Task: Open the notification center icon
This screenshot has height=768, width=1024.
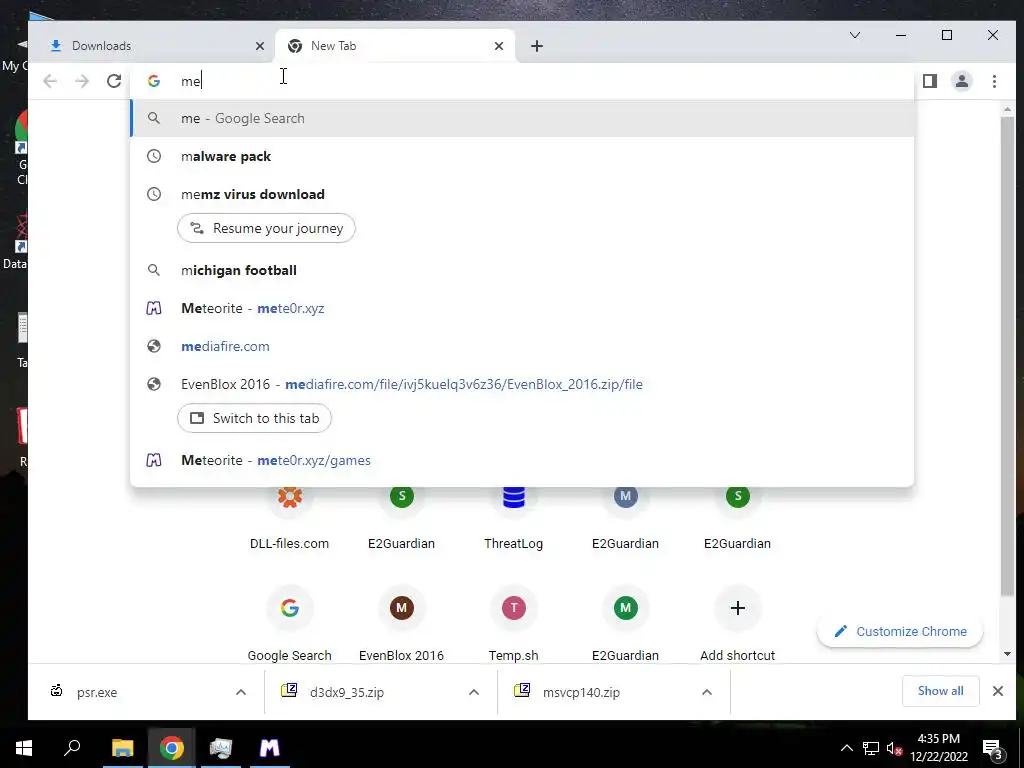Action: (x=993, y=748)
